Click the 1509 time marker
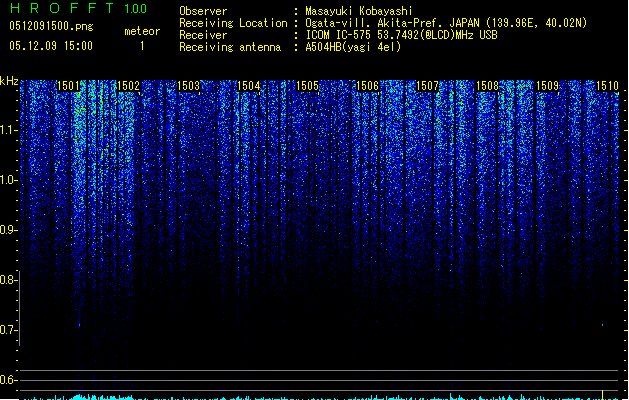The image size is (629, 400). click(x=548, y=86)
